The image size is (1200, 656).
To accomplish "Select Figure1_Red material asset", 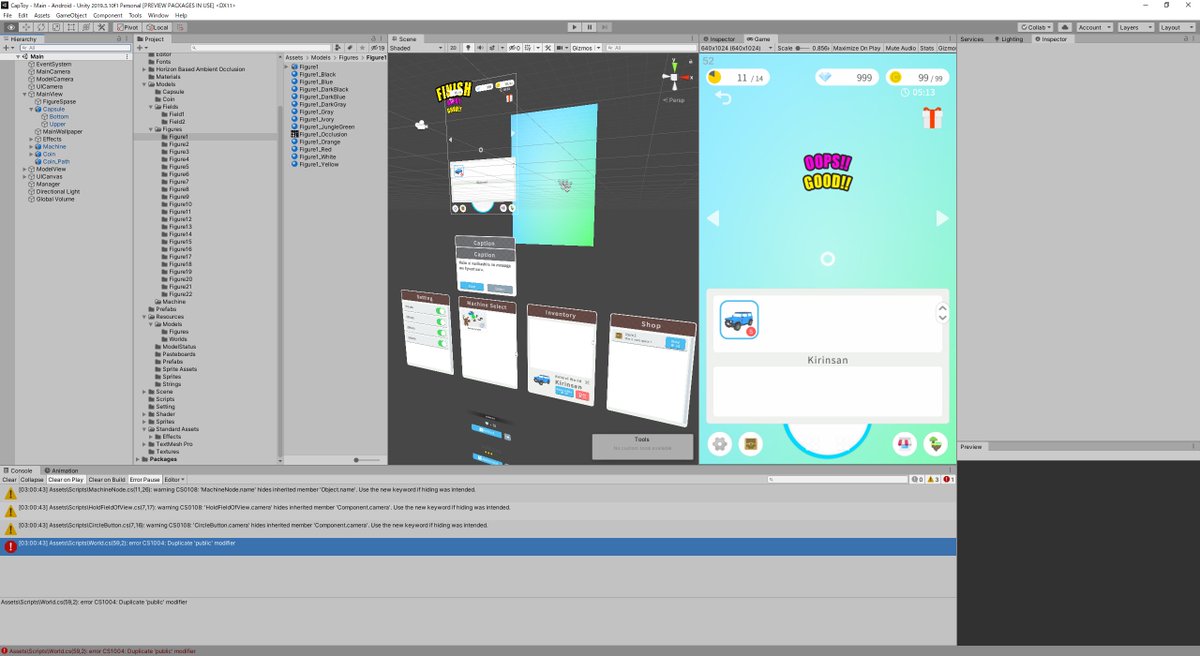I will coord(318,149).
